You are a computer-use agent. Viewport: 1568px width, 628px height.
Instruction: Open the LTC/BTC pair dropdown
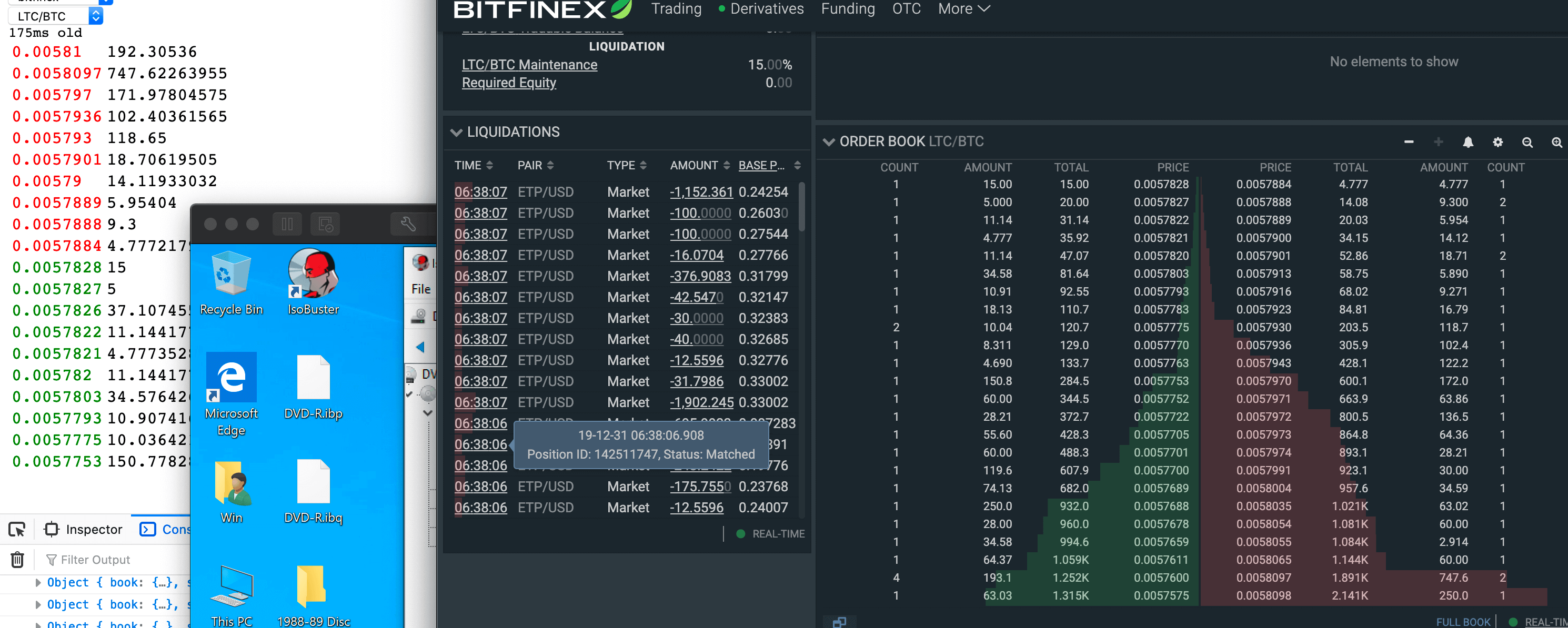[55, 16]
